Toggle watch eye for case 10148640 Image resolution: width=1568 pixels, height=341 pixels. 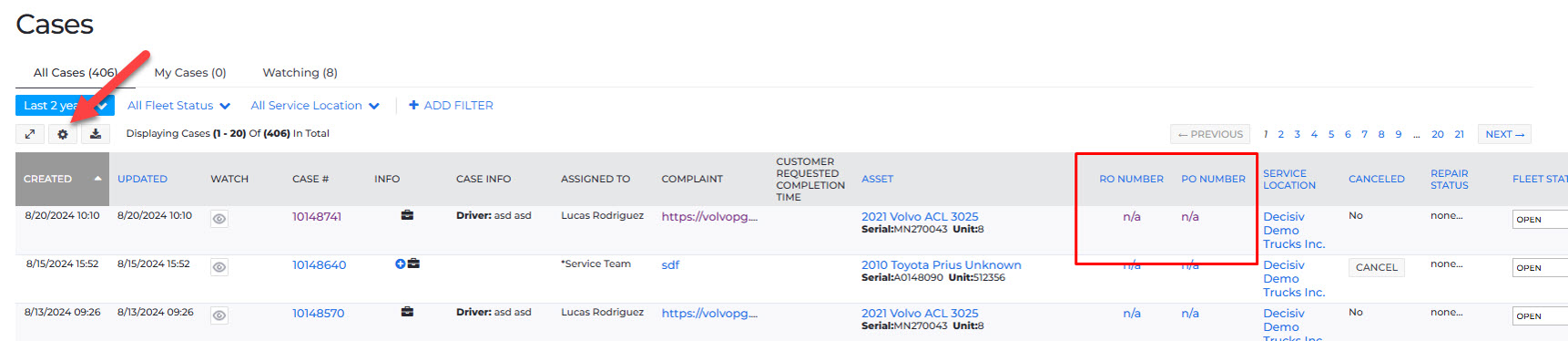click(219, 267)
